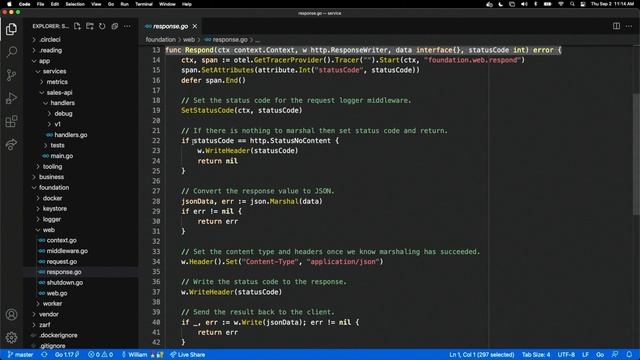Click the William Live Share user status

point(142,355)
